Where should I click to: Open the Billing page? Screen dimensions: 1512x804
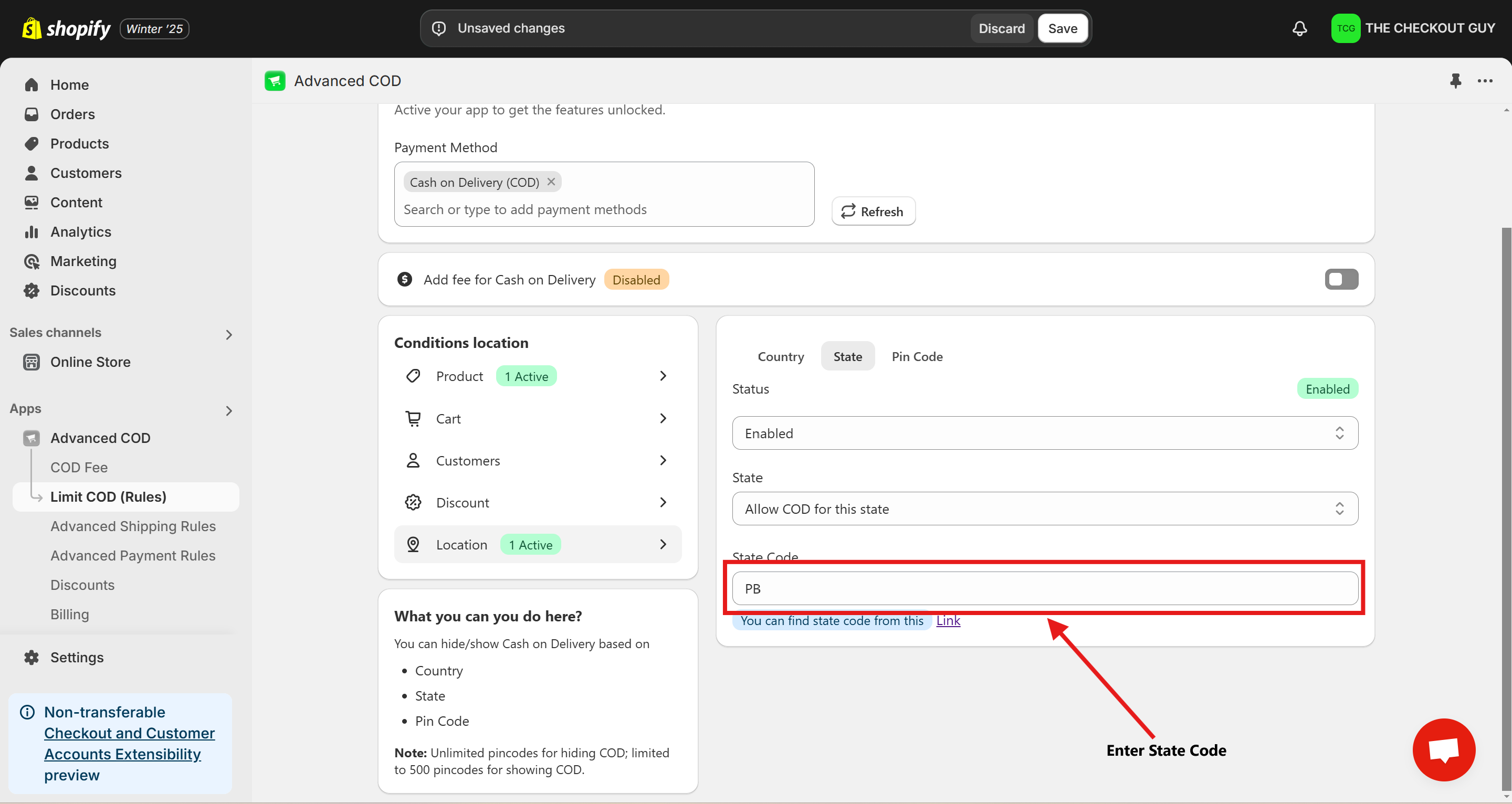pos(70,614)
